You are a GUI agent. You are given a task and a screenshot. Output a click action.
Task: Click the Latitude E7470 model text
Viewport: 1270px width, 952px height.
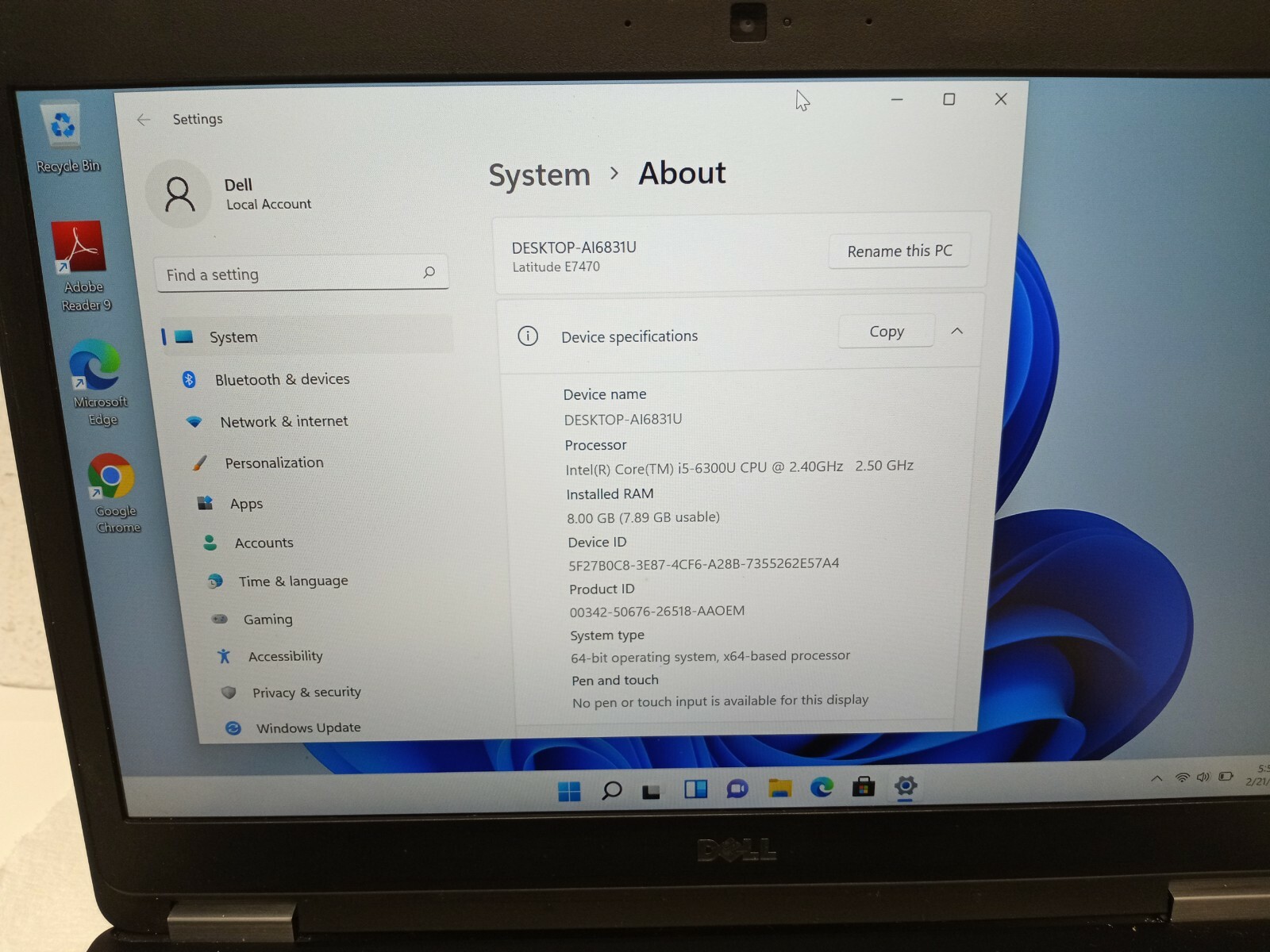(x=556, y=267)
